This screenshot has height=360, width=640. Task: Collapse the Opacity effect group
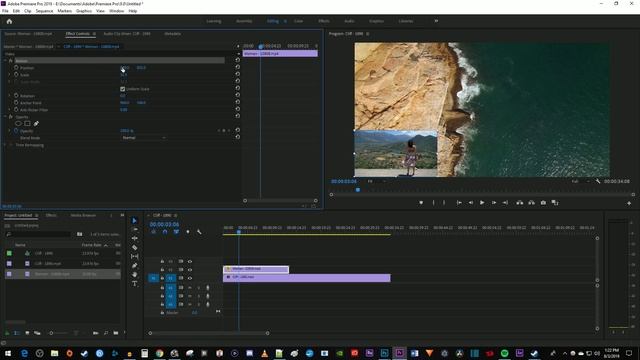[5, 117]
